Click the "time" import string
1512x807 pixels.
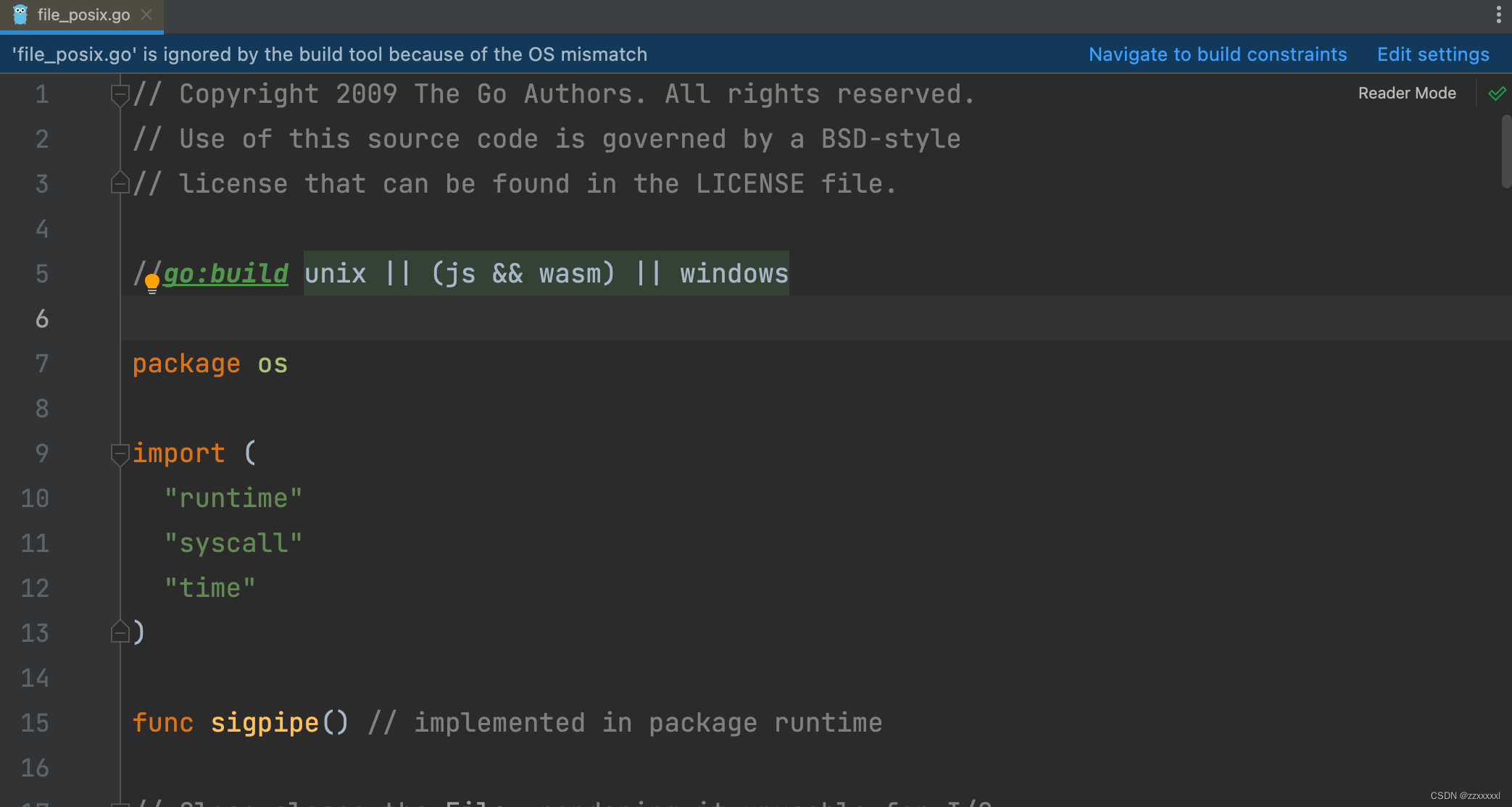210,588
